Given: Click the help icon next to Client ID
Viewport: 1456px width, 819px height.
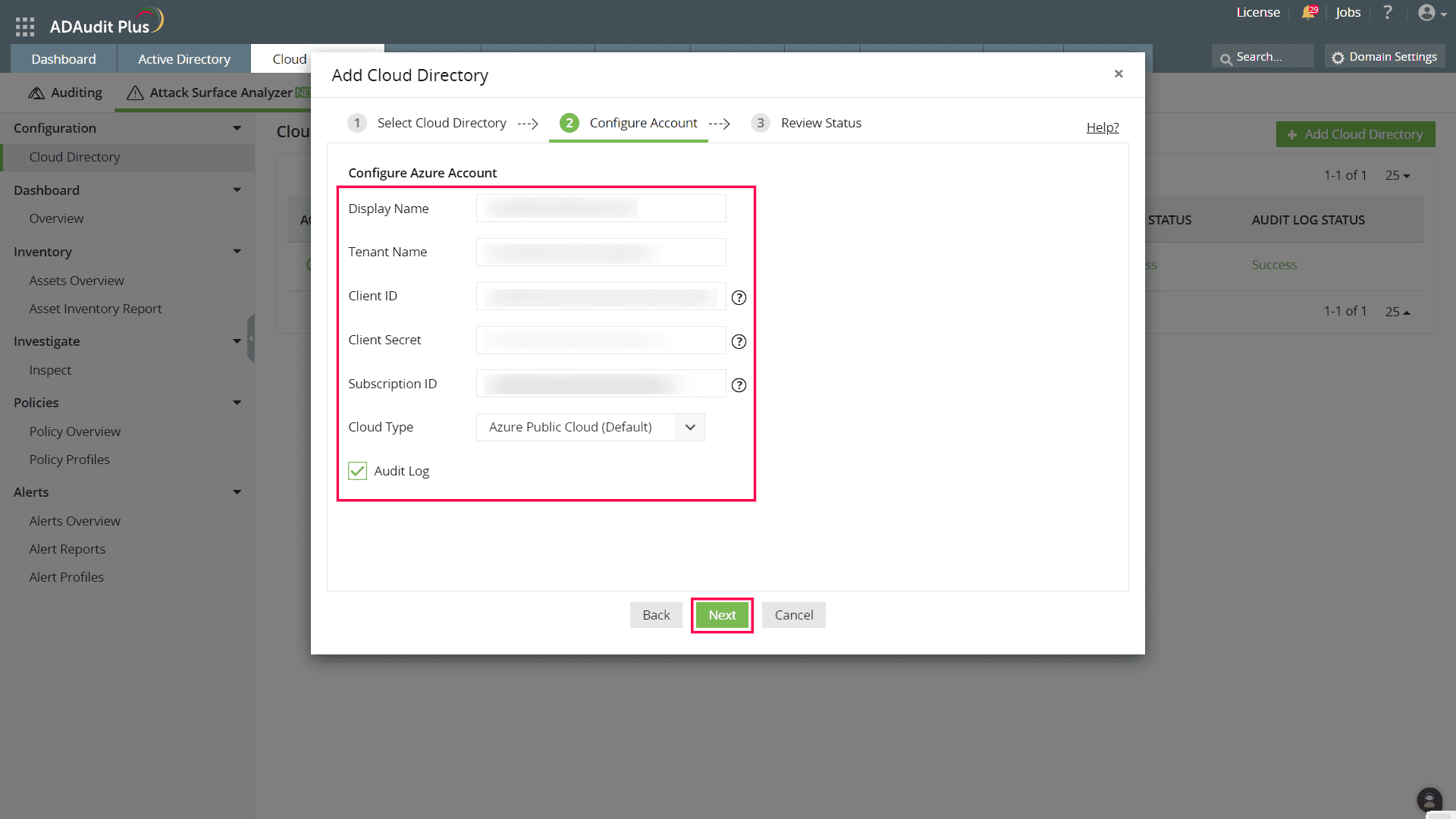Looking at the screenshot, I should pos(739,297).
